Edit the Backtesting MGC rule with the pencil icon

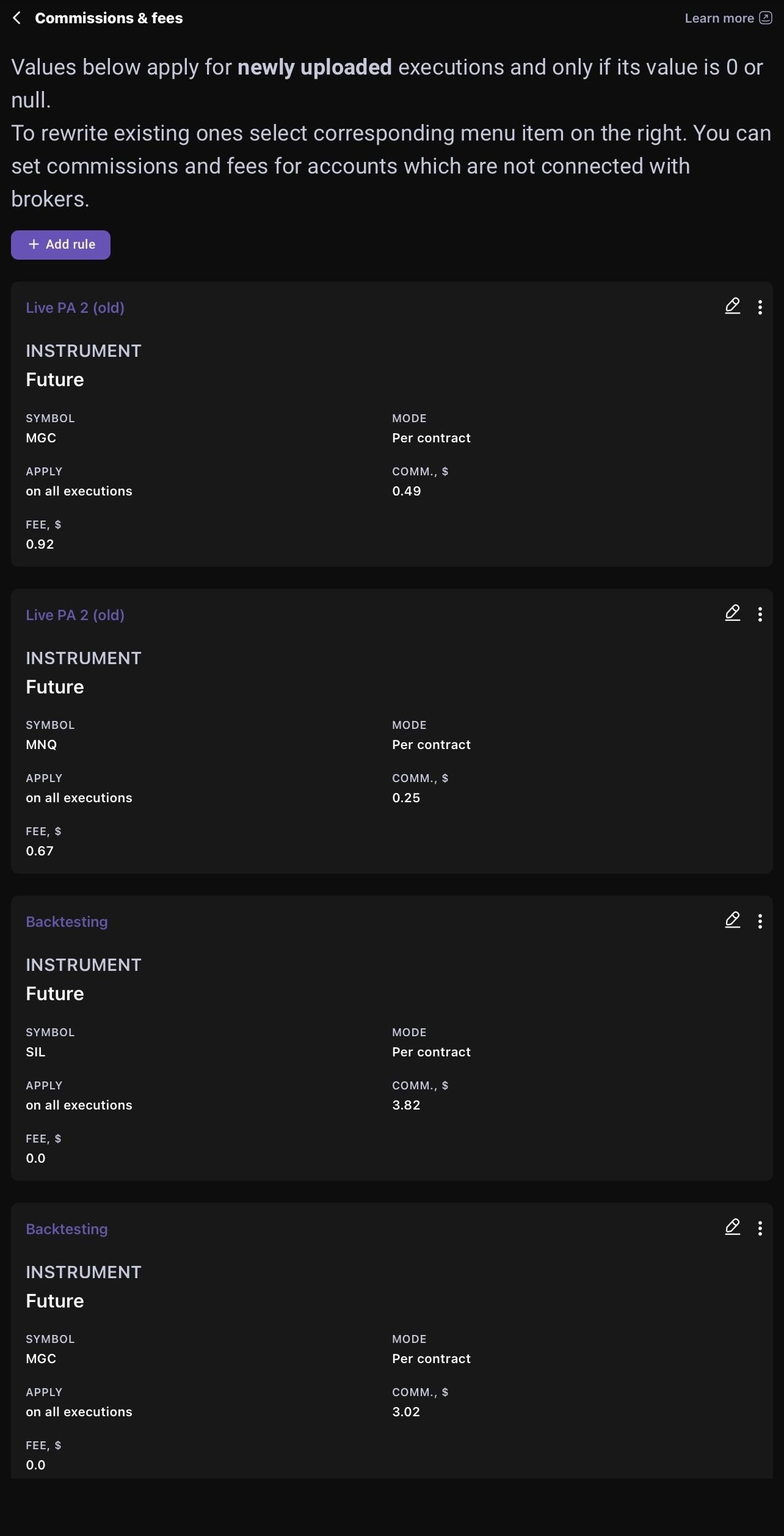732,1227
